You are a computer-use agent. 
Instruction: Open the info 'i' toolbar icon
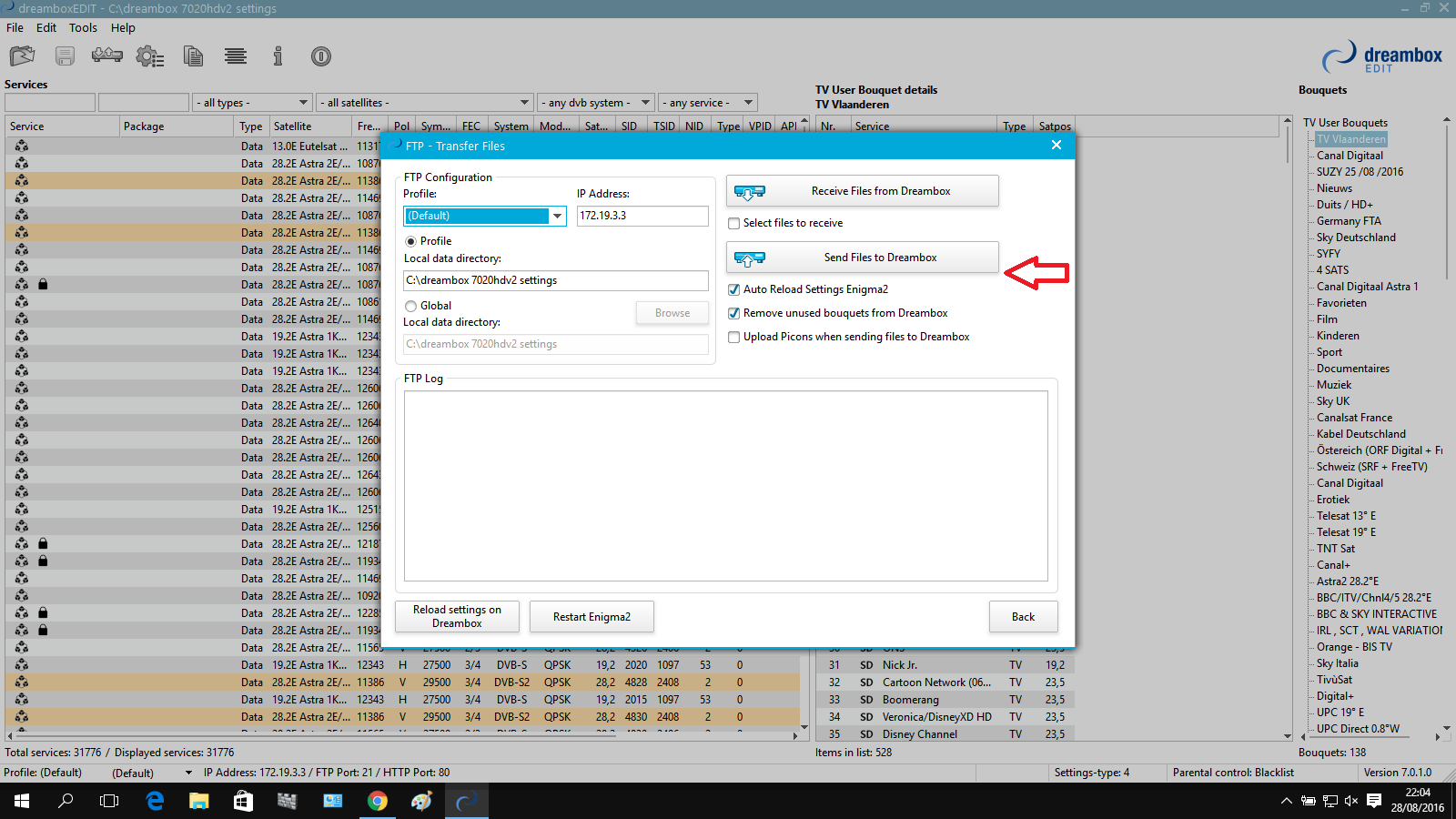point(278,56)
